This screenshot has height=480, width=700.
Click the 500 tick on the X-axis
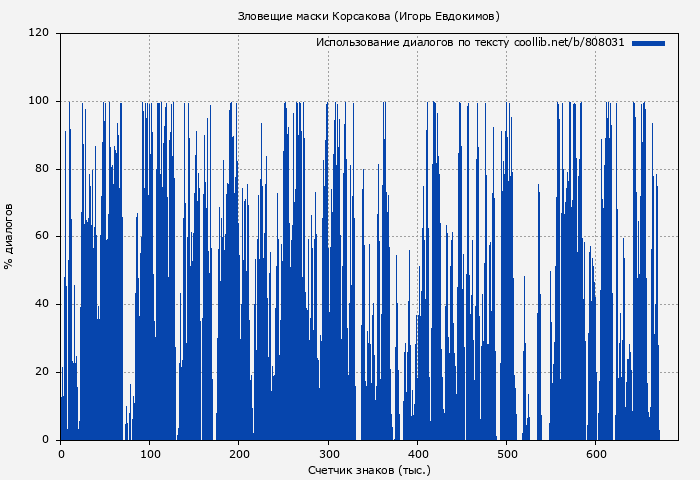click(x=506, y=453)
